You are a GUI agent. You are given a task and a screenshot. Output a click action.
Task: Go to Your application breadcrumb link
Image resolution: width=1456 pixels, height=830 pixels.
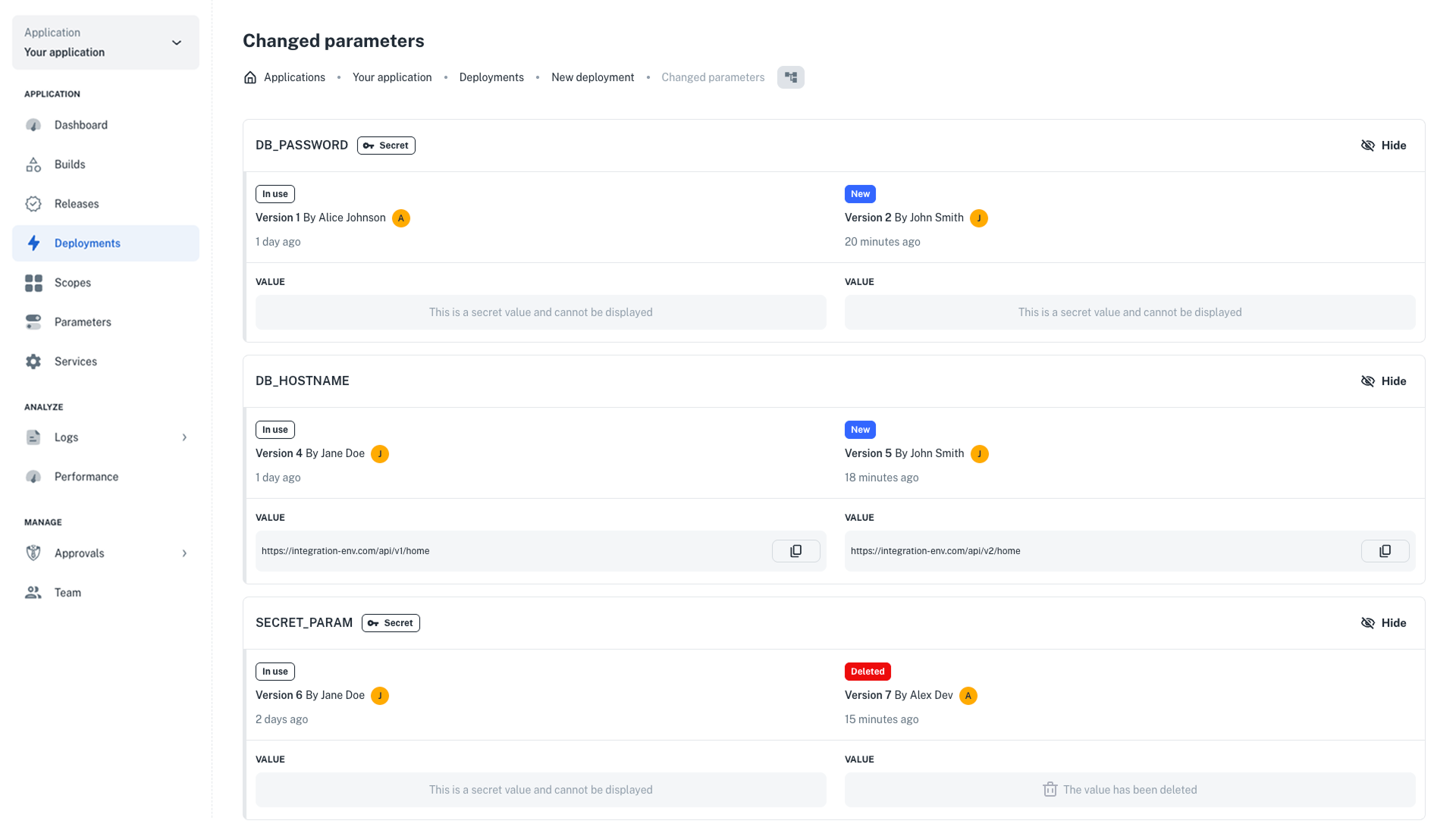[x=391, y=77]
